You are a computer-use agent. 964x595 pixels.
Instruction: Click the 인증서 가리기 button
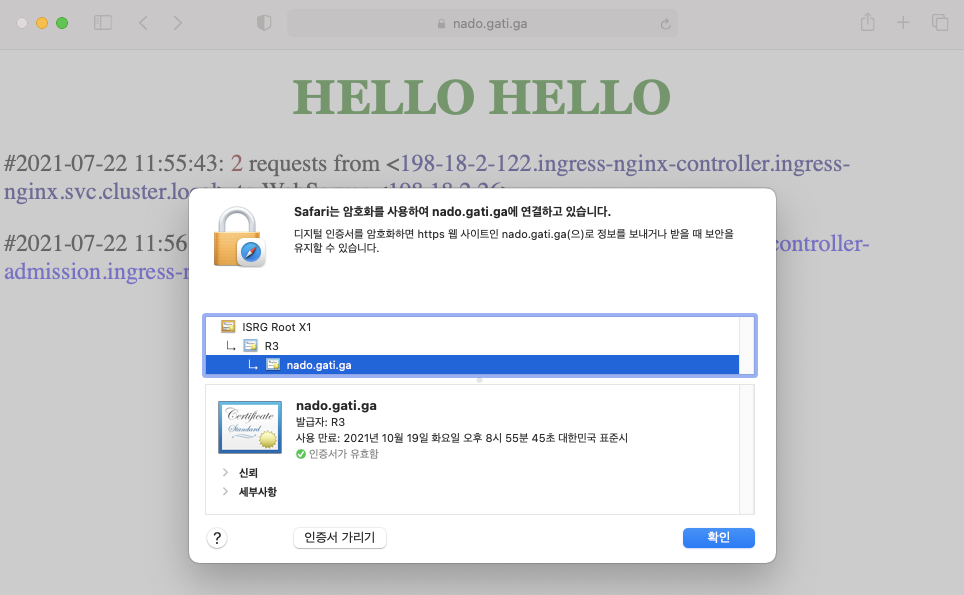(339, 538)
